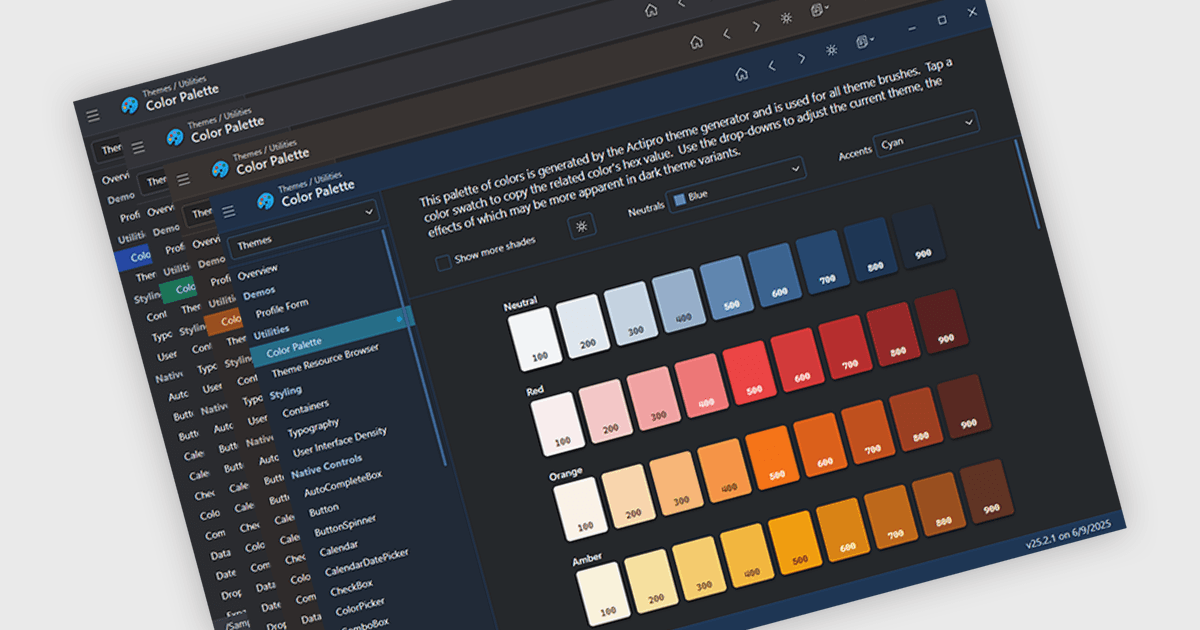Maximize the blue front window
1200x630 pixels.
point(941,20)
